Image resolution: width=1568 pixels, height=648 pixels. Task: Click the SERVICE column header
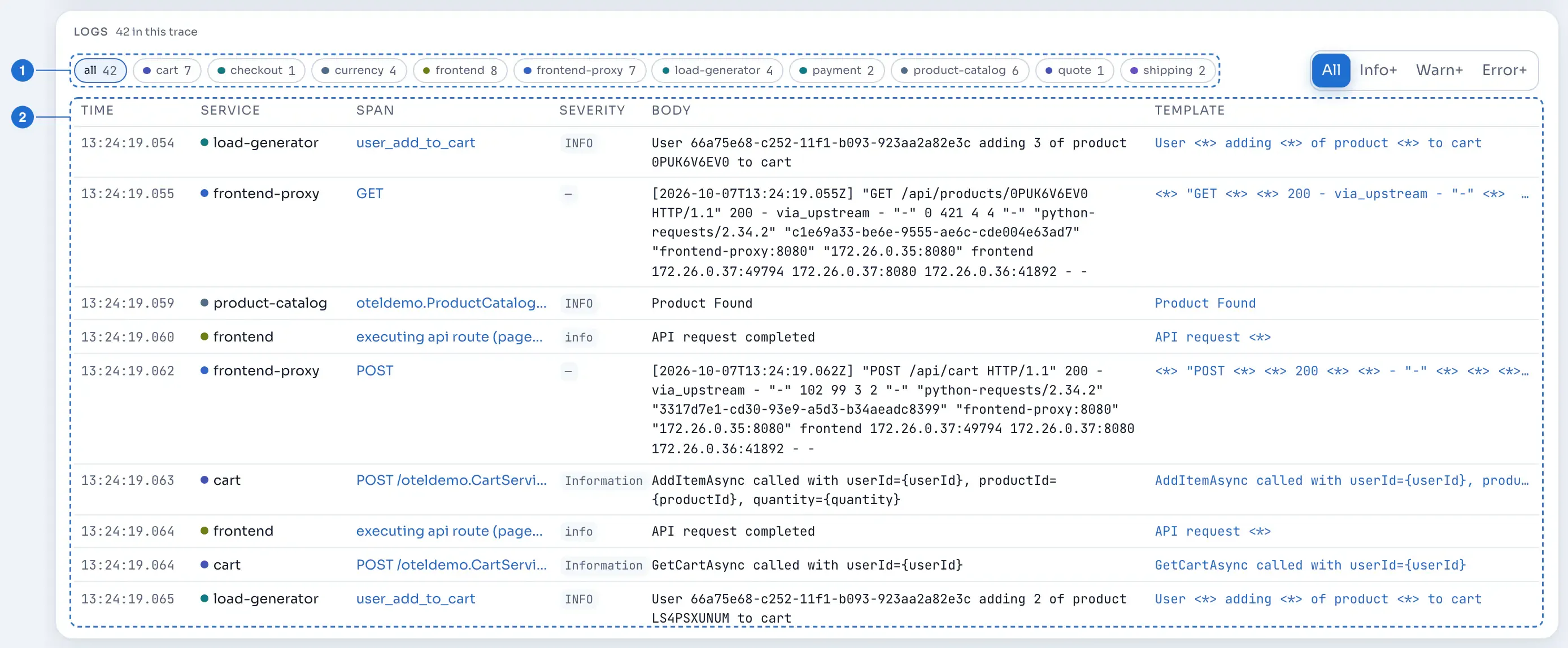click(230, 110)
